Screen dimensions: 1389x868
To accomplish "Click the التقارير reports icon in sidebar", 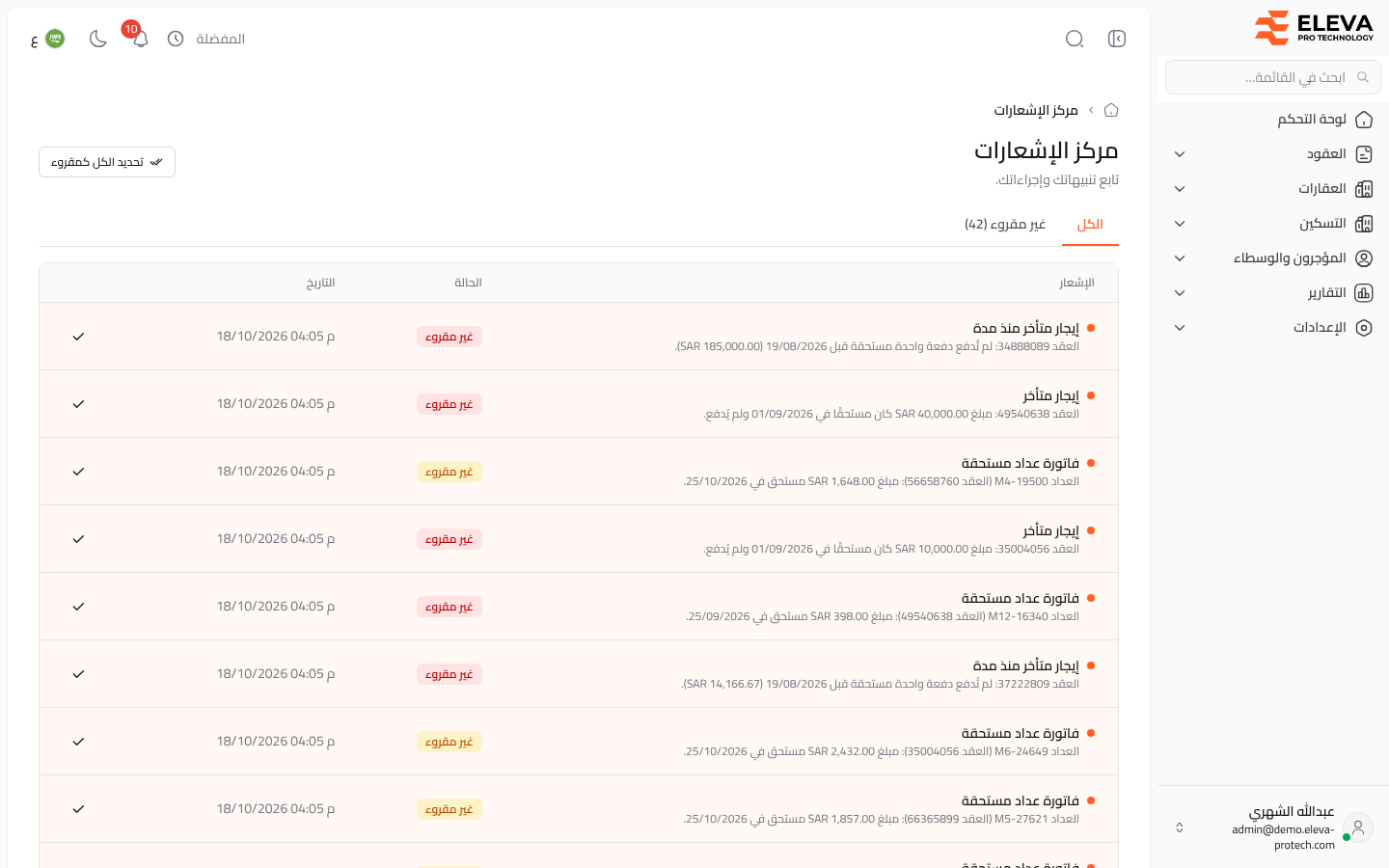I will pos(1364,293).
